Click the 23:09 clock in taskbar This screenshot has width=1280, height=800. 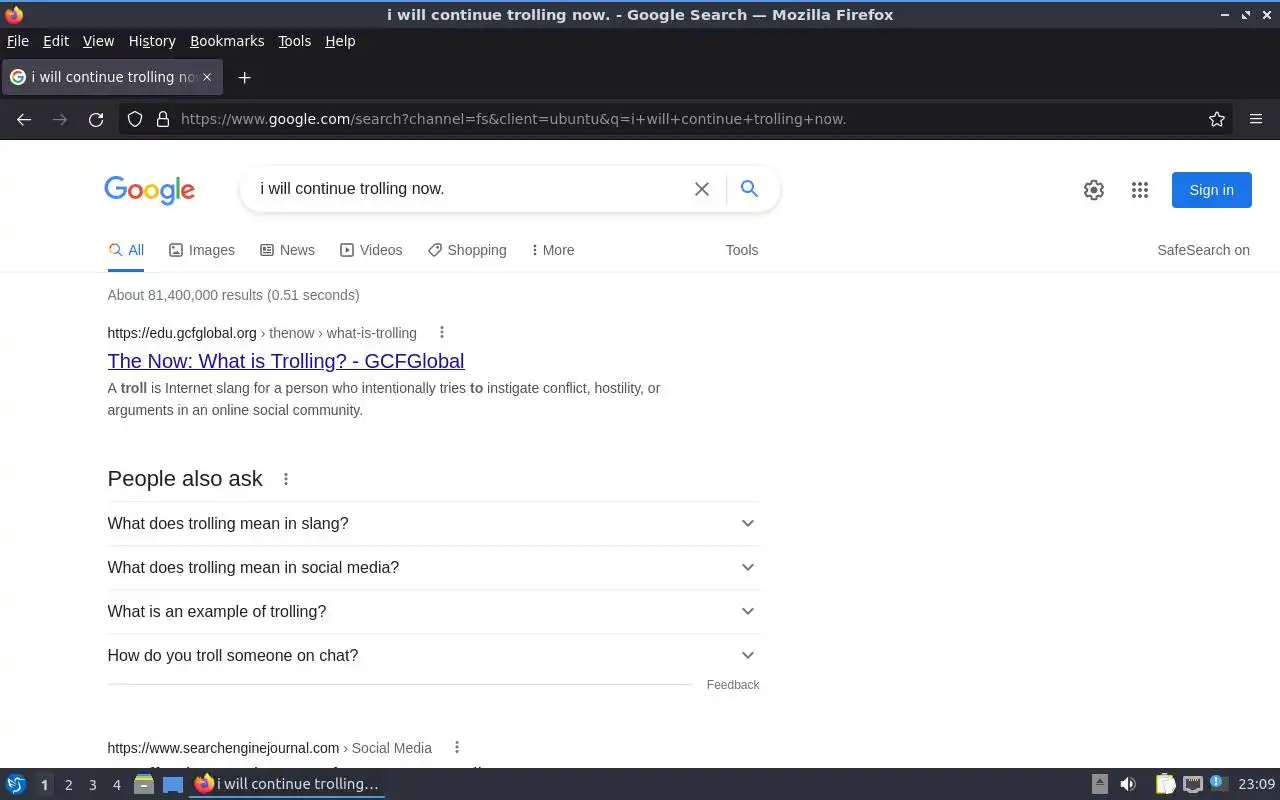tap(1257, 785)
